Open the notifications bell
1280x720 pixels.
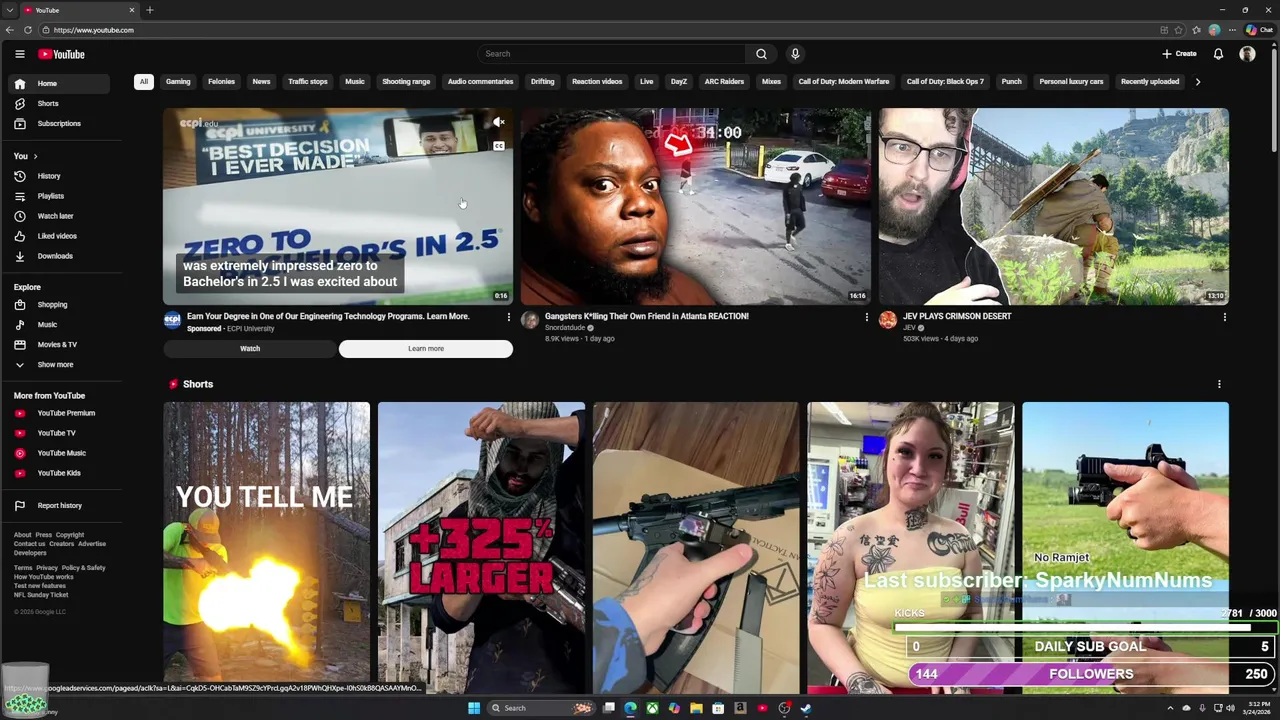pos(1218,54)
